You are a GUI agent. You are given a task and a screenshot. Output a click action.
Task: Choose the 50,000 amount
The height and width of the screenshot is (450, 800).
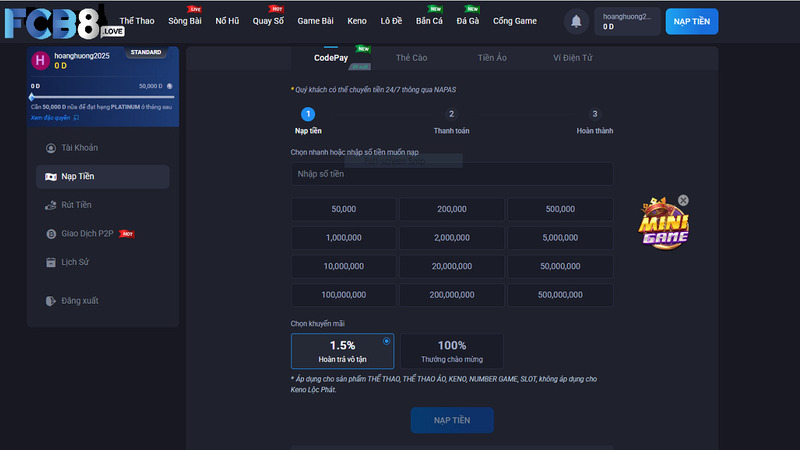point(343,209)
